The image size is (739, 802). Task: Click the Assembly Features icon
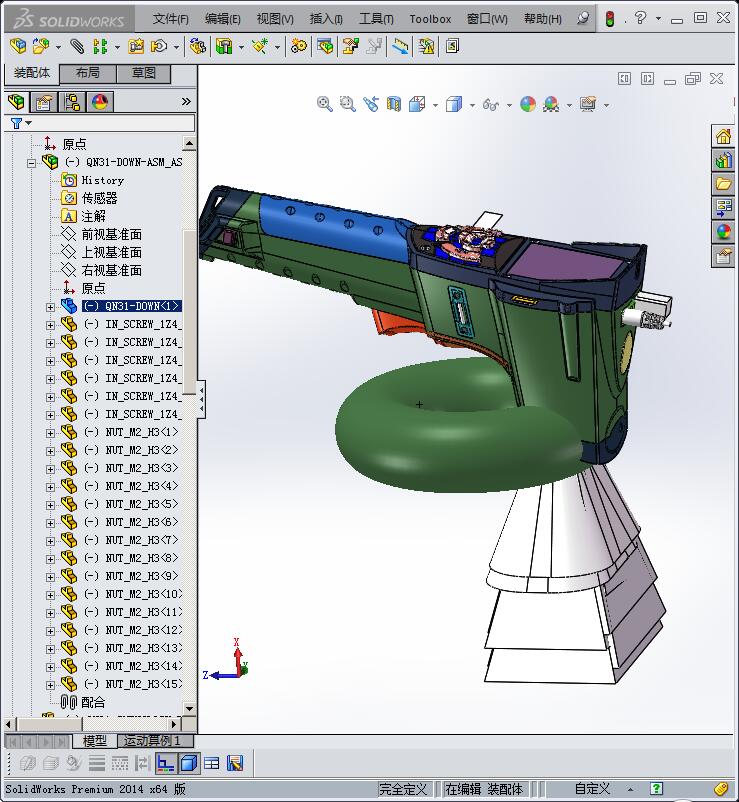(224, 47)
